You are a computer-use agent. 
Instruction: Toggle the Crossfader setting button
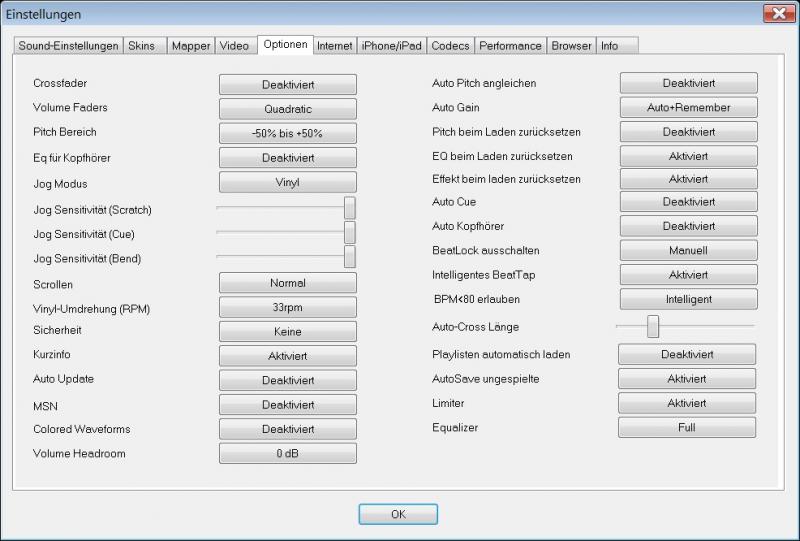pyautogui.click(x=288, y=84)
